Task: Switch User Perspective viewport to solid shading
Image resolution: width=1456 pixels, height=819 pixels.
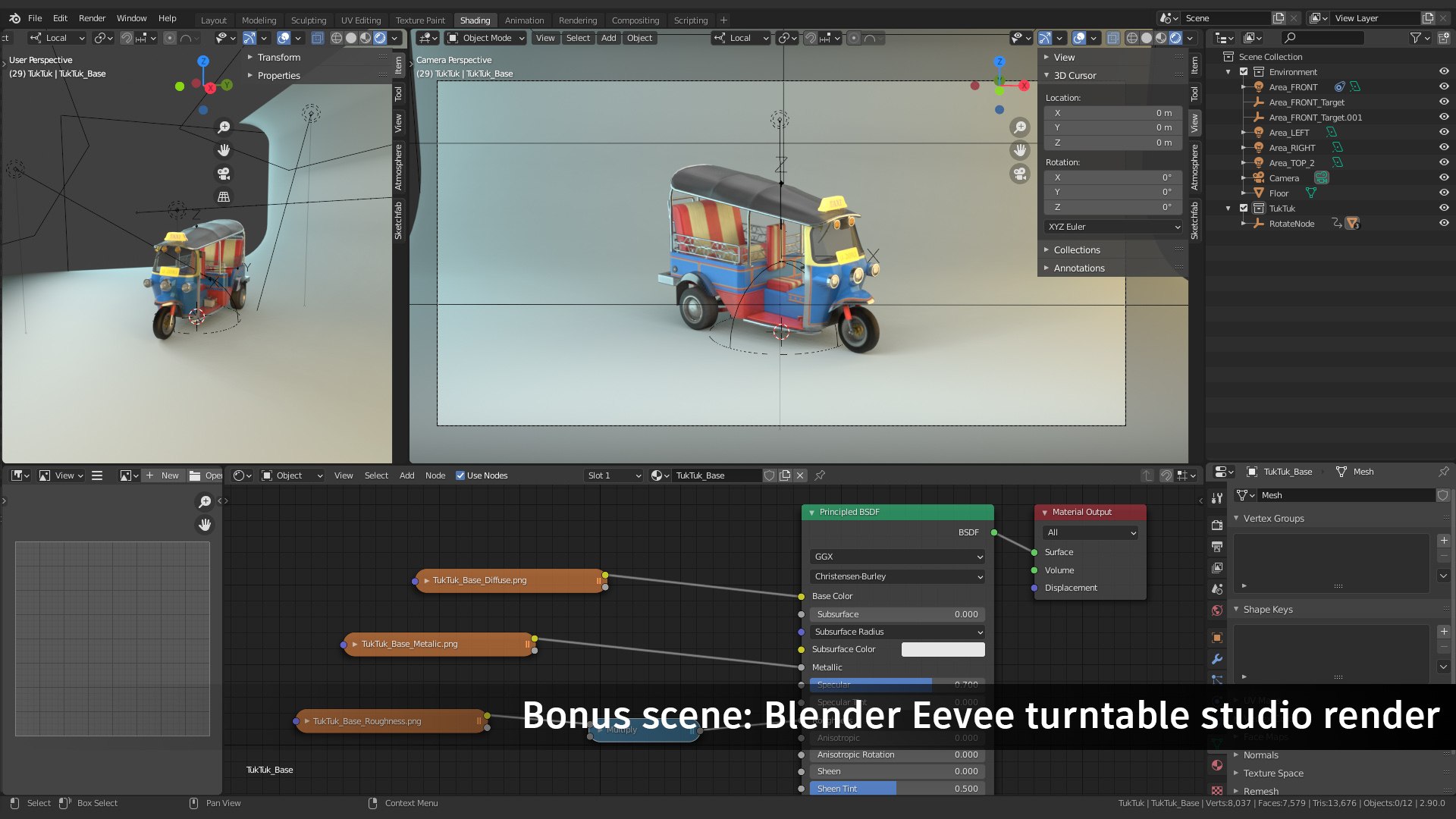Action: tap(351, 38)
